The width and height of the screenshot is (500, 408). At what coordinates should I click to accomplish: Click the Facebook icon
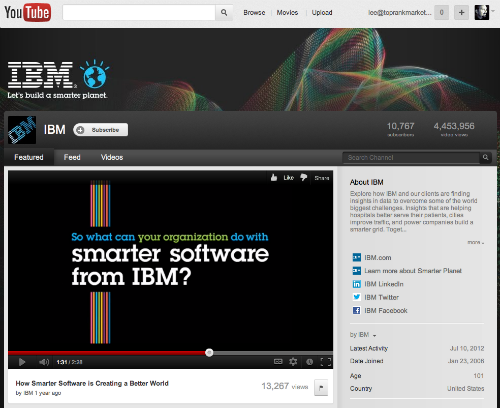tap(356, 310)
